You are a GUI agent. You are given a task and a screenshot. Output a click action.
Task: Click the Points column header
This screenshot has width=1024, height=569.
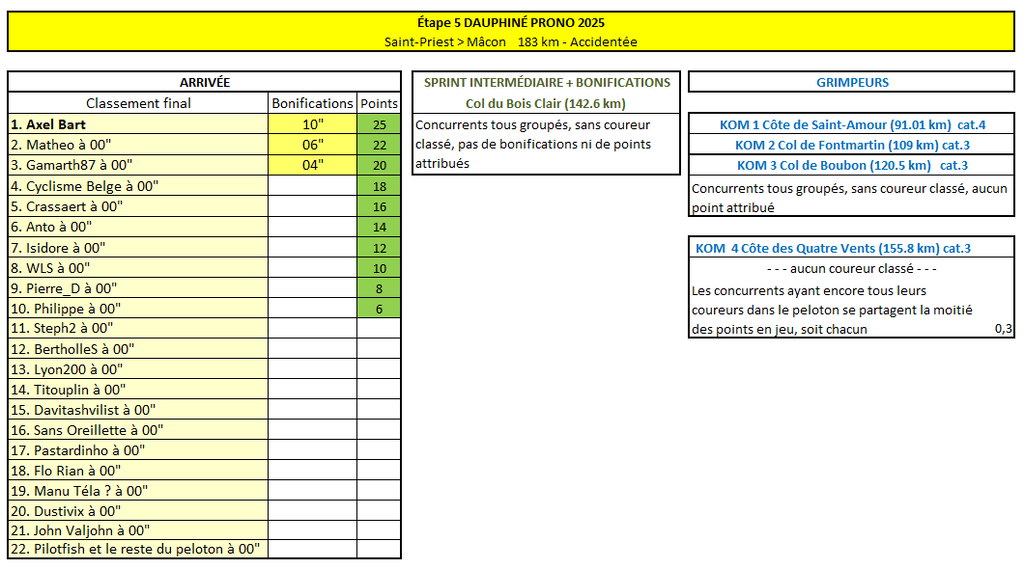click(x=379, y=103)
